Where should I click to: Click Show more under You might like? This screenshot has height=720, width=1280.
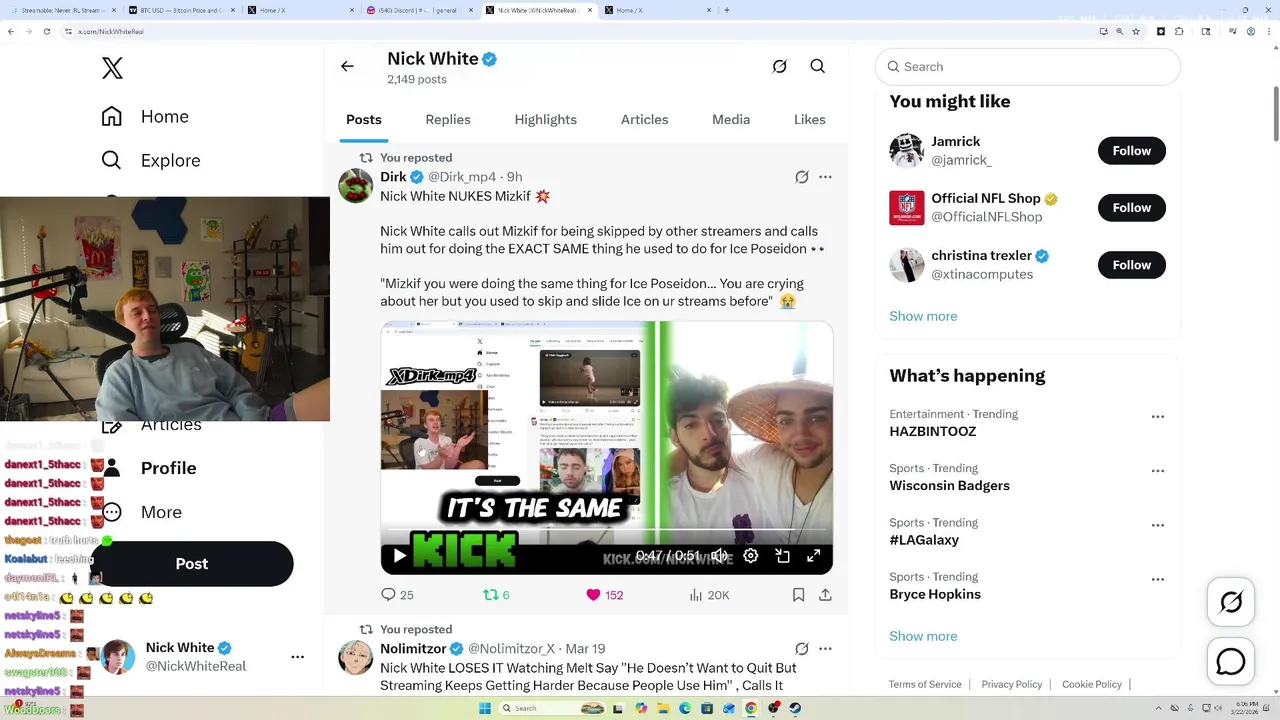pyautogui.click(x=923, y=316)
